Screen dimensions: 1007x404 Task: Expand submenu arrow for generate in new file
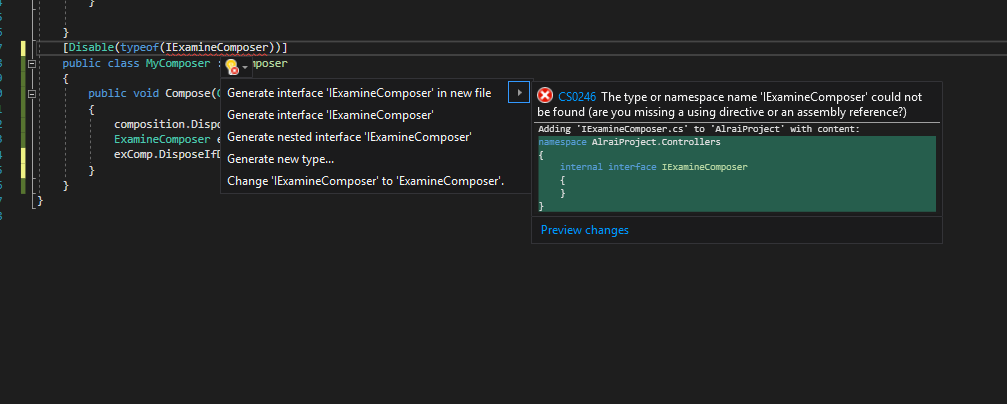point(518,93)
